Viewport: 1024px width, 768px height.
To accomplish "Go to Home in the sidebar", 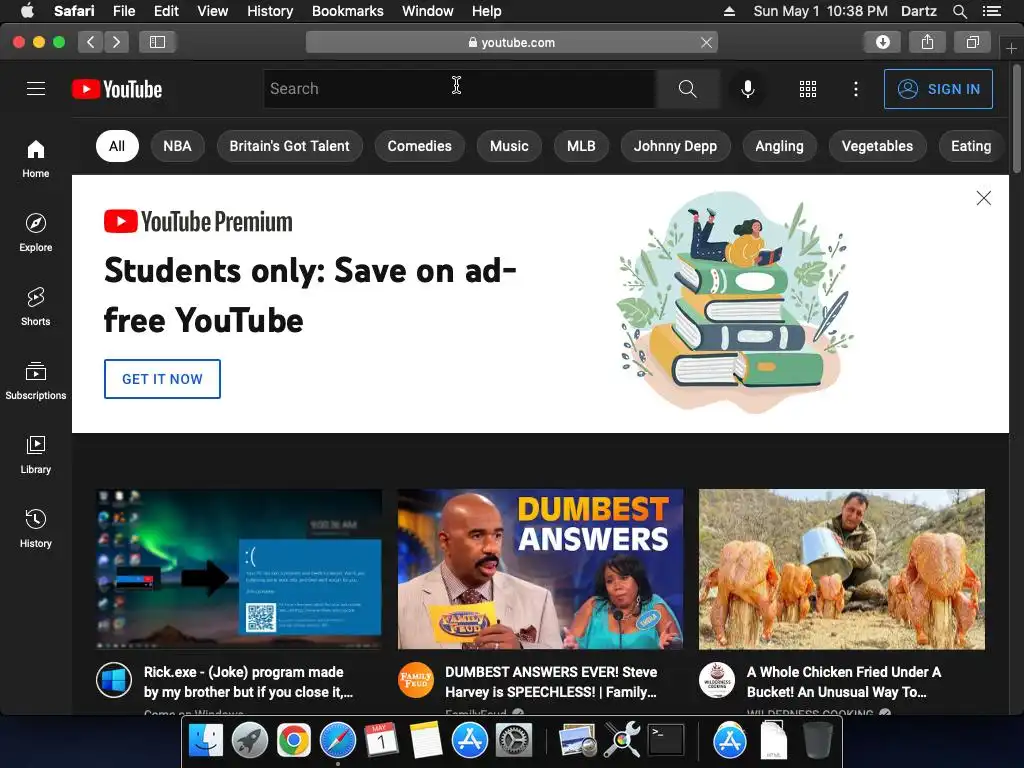I will (36, 159).
